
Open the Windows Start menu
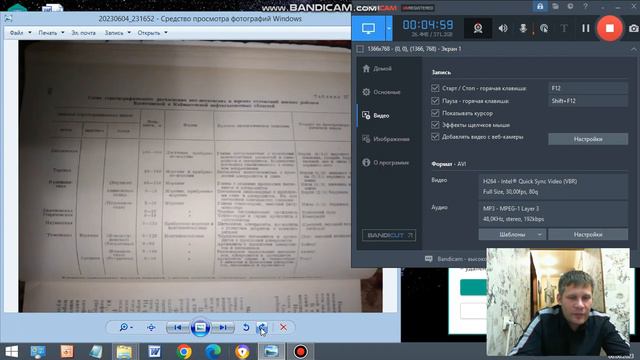tap(11, 351)
